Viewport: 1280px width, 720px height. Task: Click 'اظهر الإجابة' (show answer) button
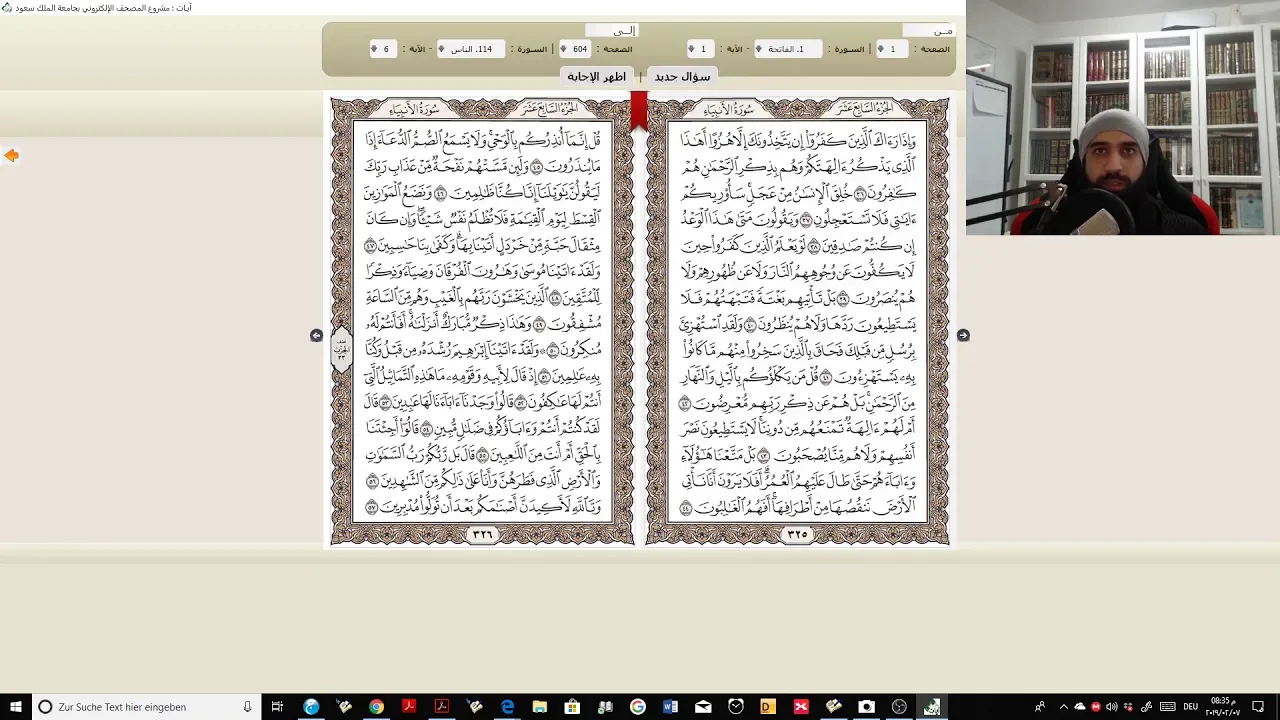pyautogui.click(x=597, y=76)
